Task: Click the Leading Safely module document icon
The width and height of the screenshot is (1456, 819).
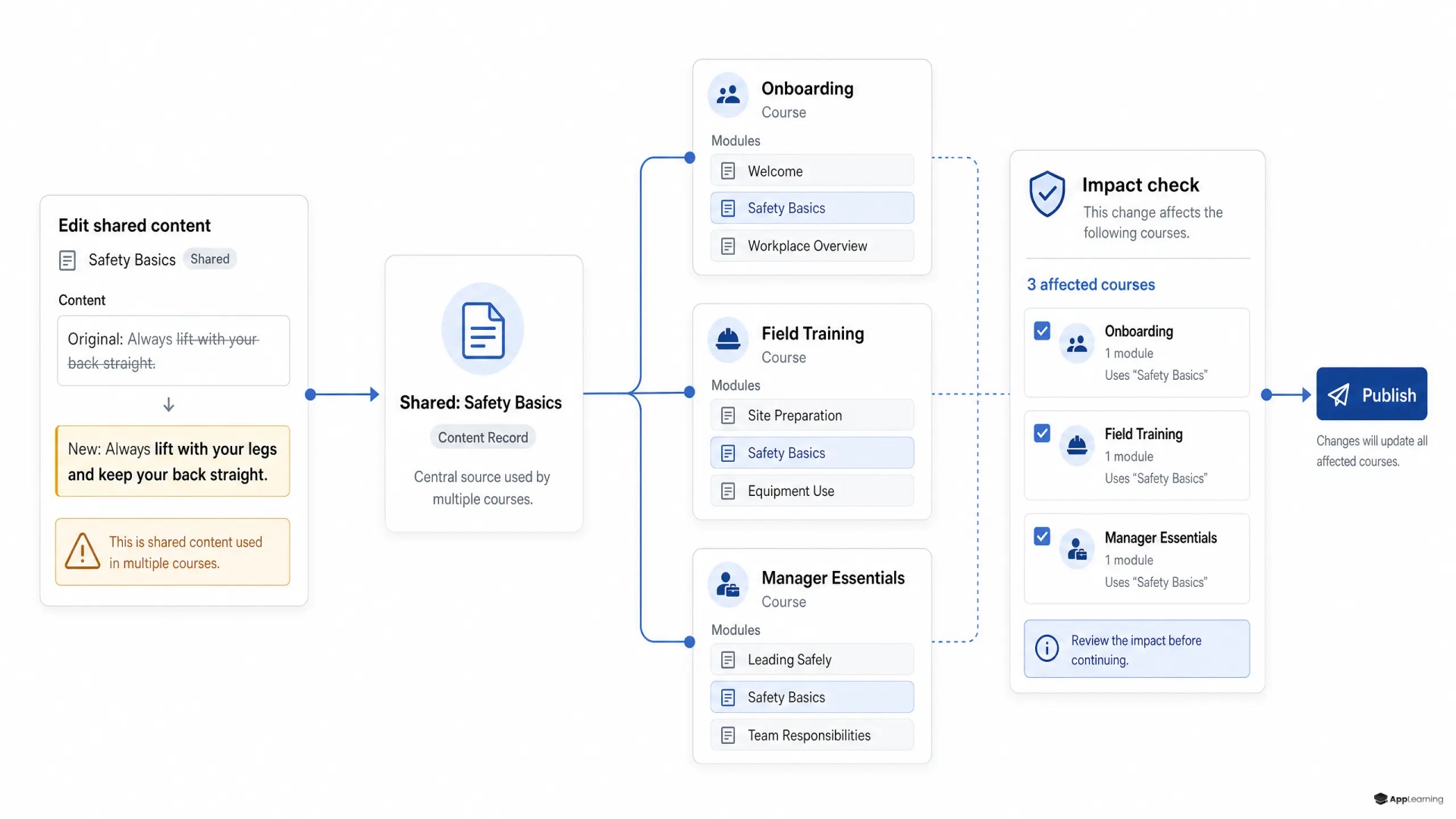Action: [x=728, y=660]
